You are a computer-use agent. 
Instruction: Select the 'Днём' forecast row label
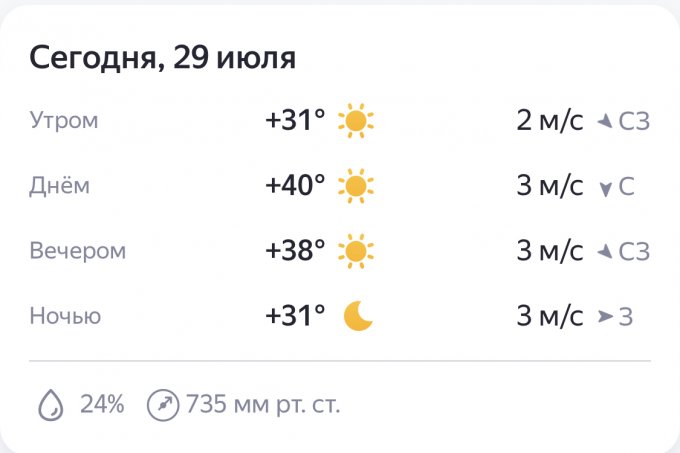pos(59,186)
